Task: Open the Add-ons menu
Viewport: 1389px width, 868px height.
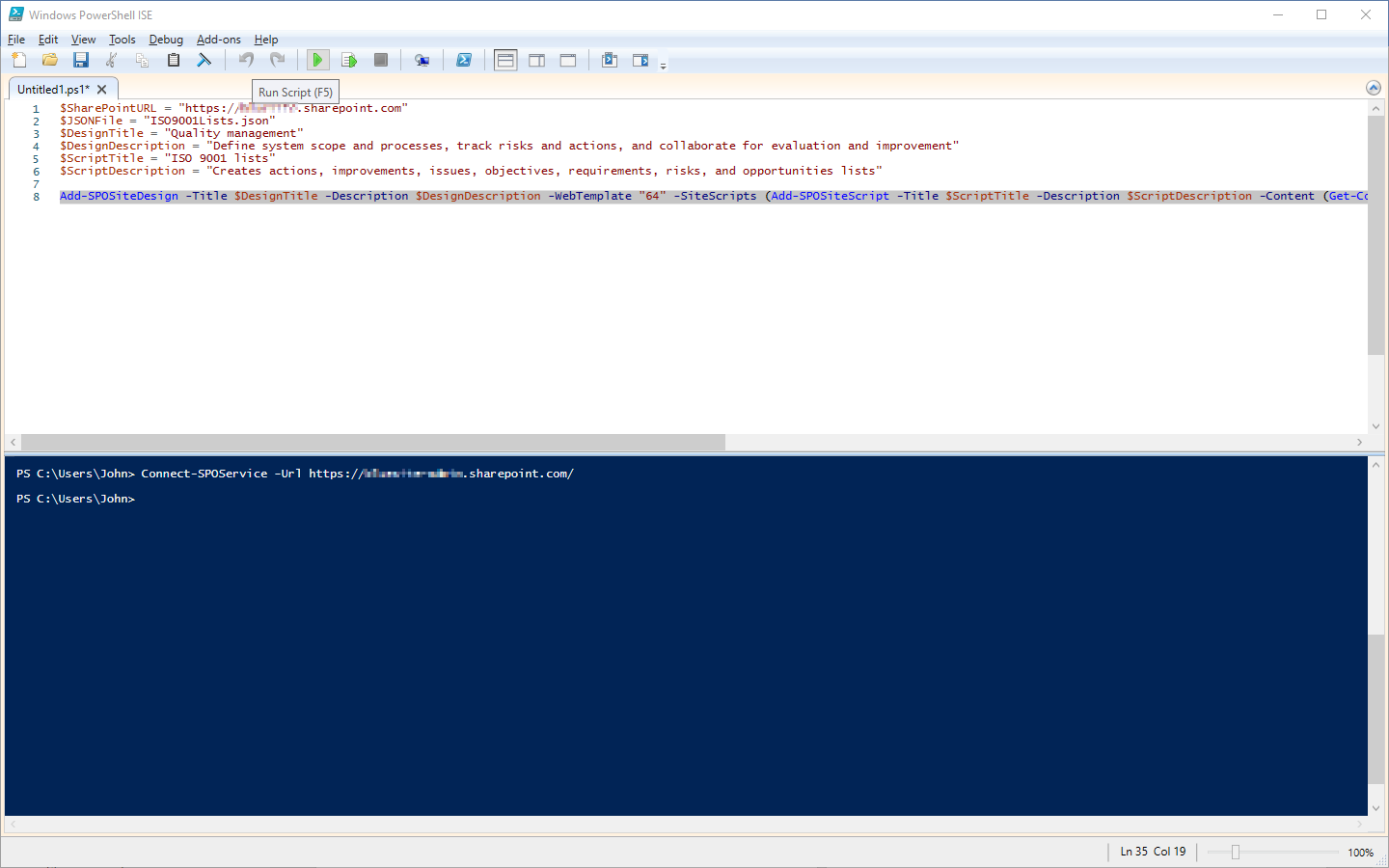Action: click(x=219, y=40)
